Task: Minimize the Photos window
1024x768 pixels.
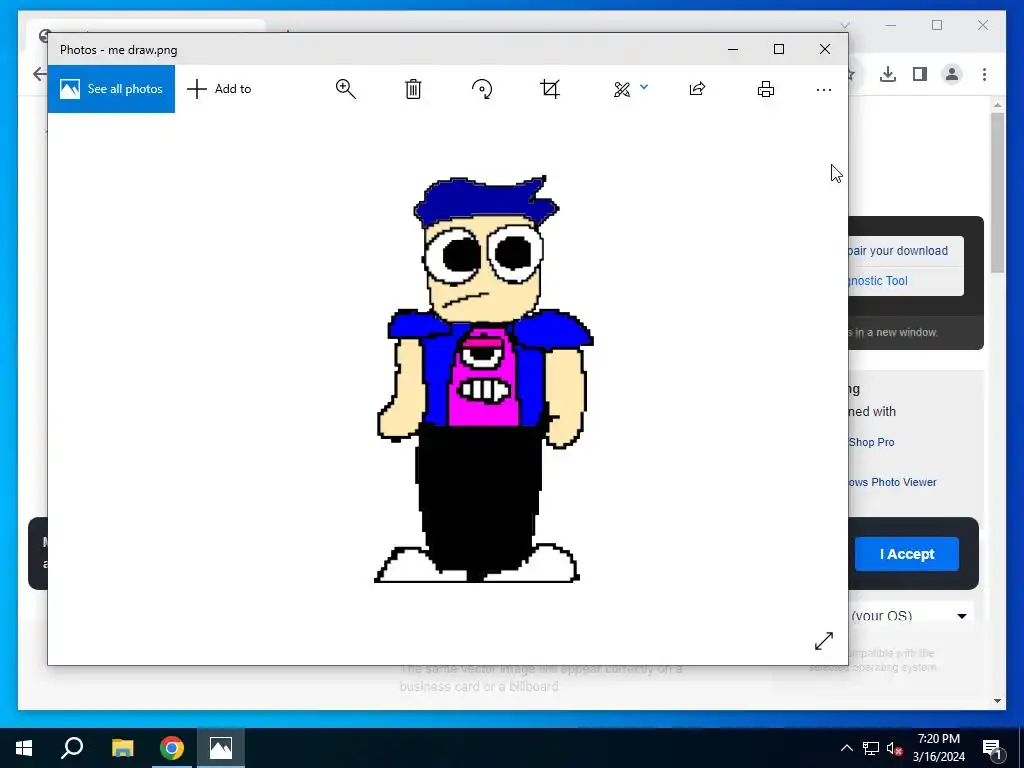Action: [x=733, y=49]
